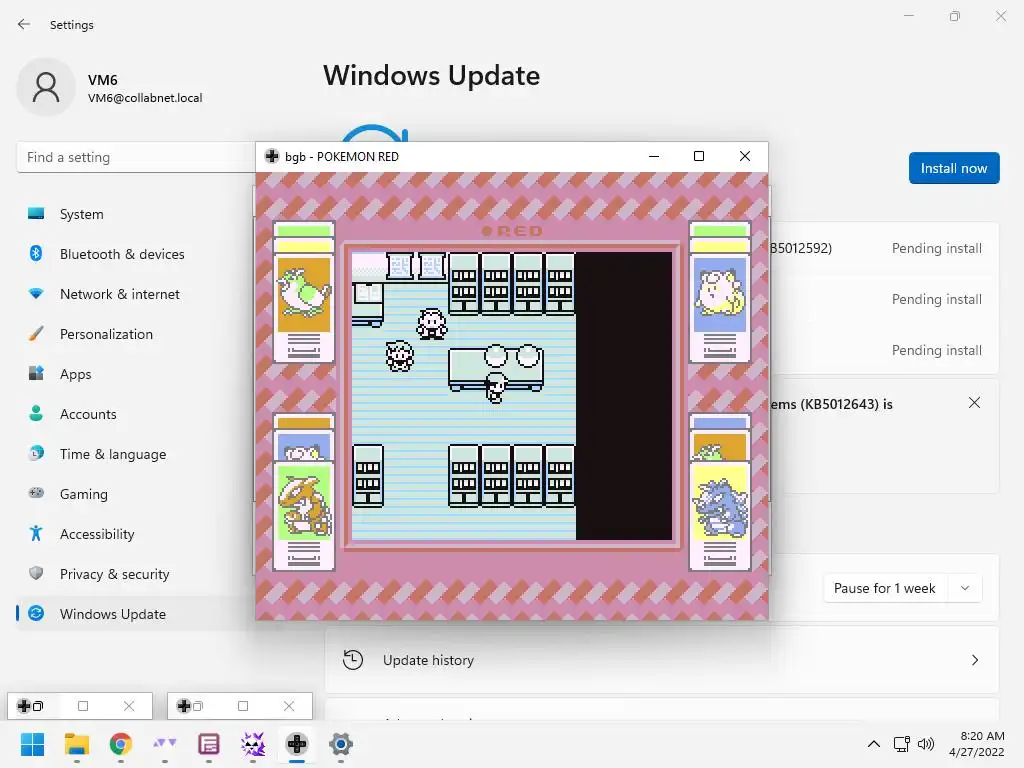Click the bgb - POKEMON RED title text
The width and height of the screenshot is (1024, 768).
pos(342,157)
